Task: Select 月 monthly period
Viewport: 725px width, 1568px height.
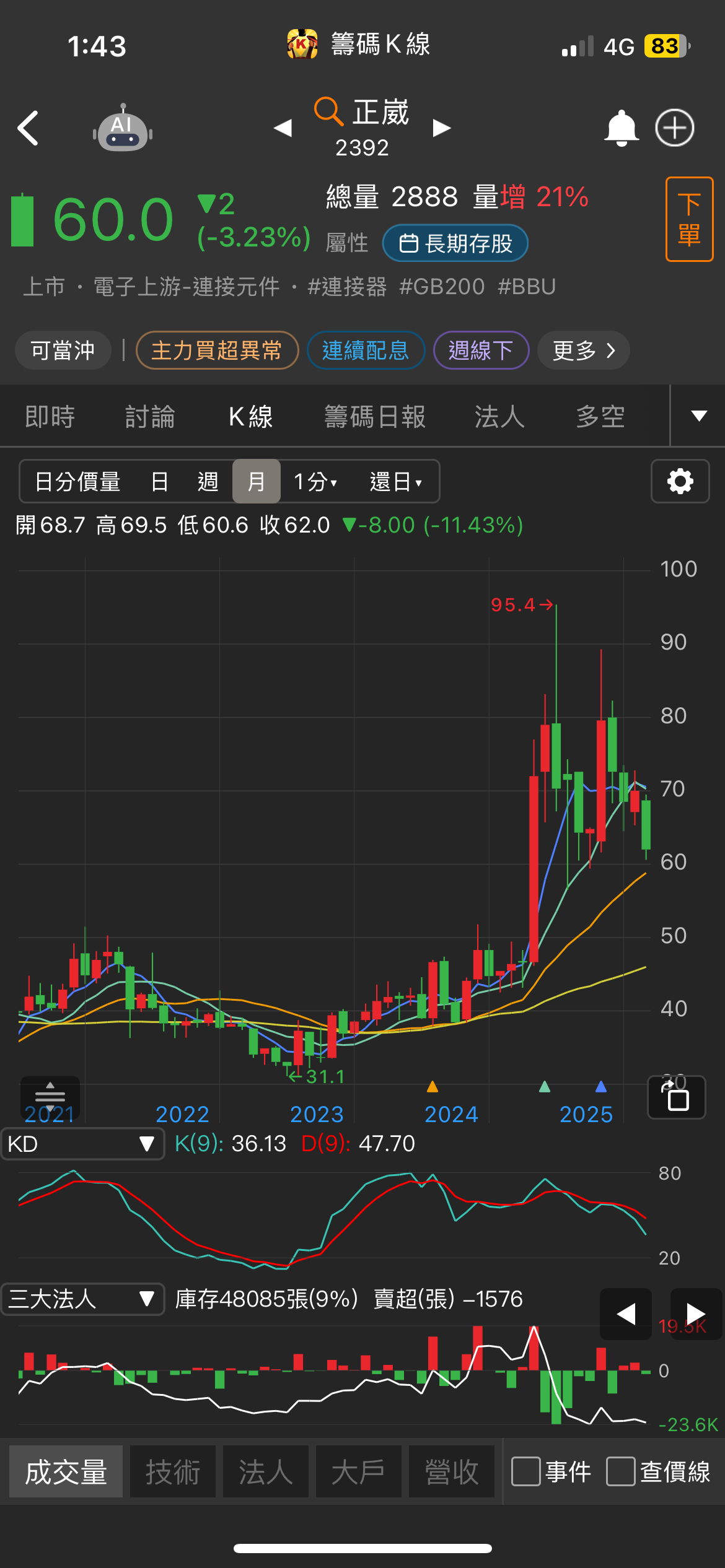Action: click(x=257, y=481)
